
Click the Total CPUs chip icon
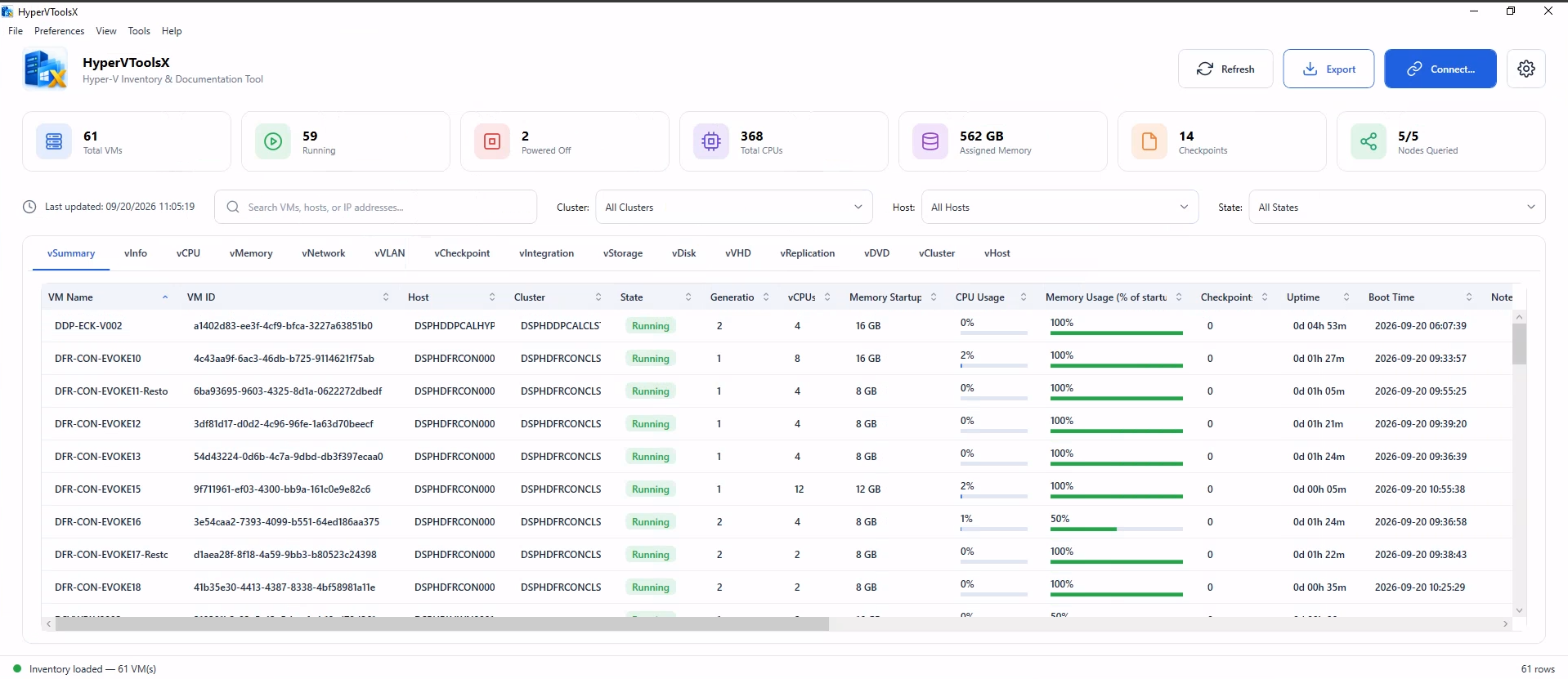point(711,141)
